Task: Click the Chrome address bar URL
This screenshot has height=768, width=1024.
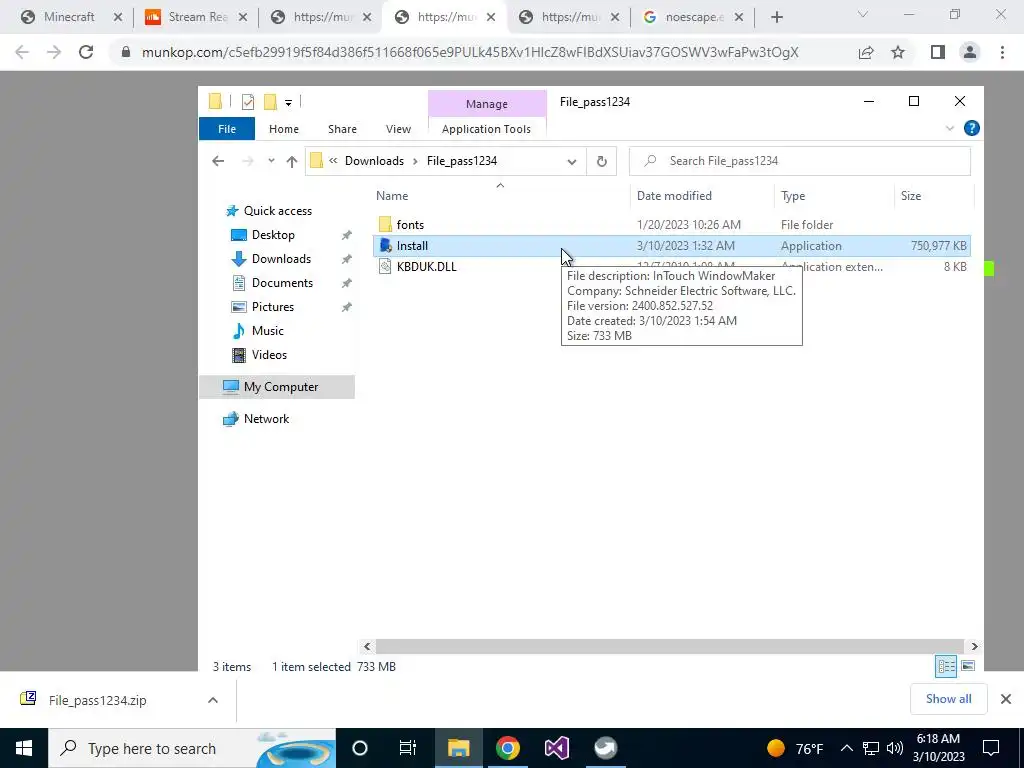Action: pos(470,53)
